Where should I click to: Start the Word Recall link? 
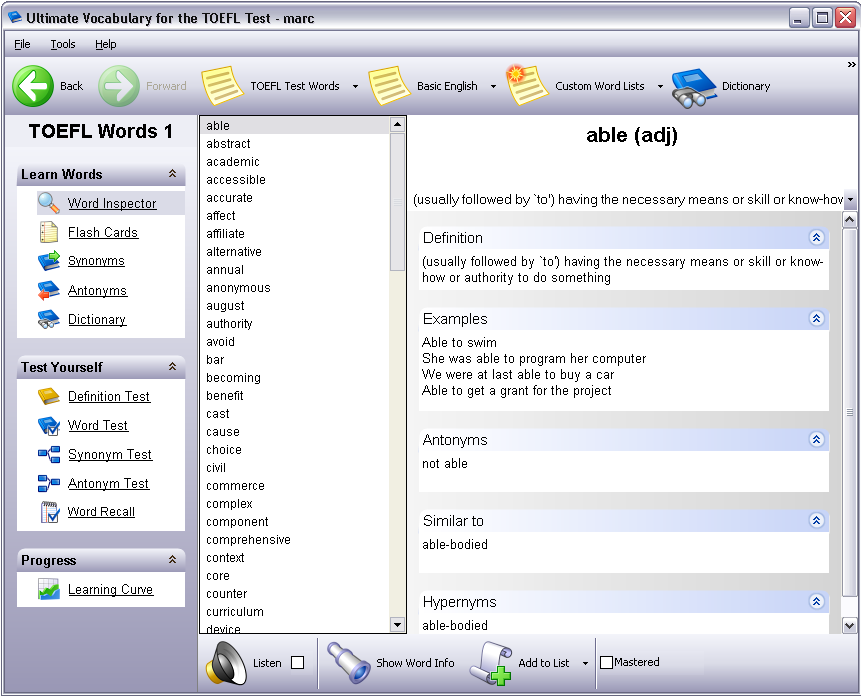(101, 512)
